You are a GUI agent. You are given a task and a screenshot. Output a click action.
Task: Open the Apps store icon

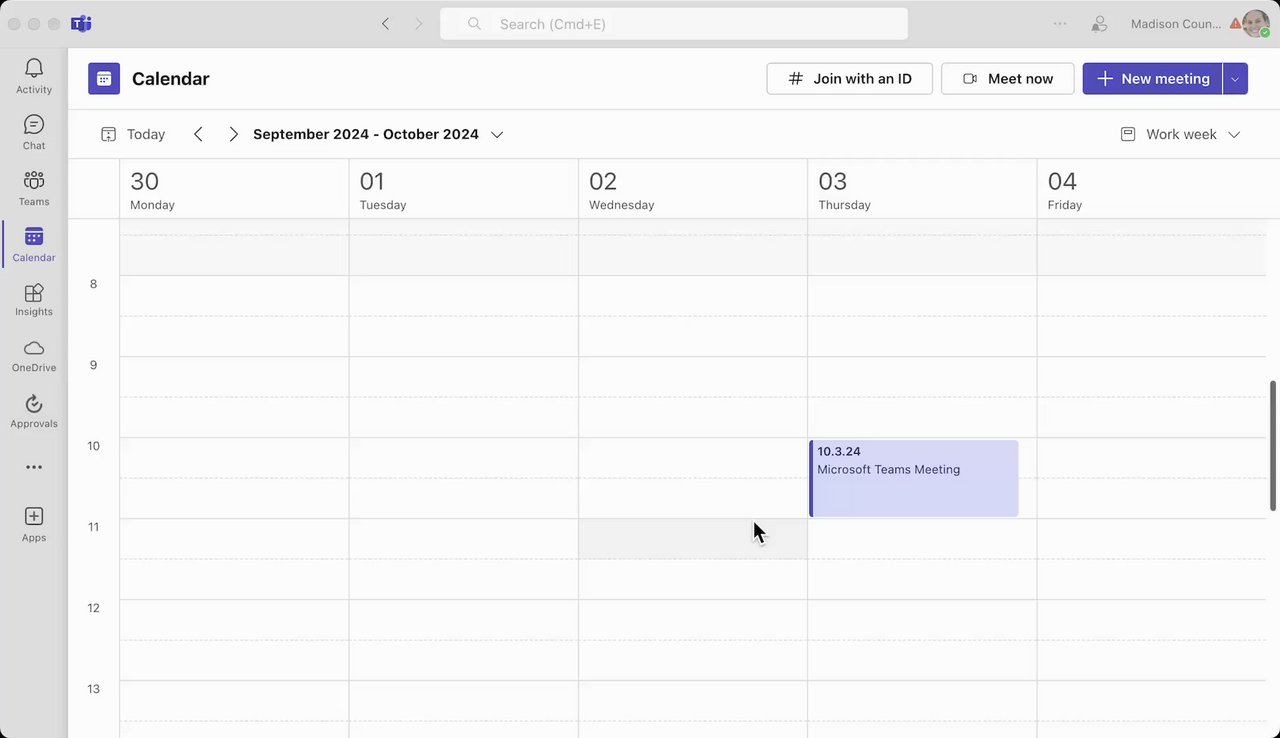coord(34,522)
